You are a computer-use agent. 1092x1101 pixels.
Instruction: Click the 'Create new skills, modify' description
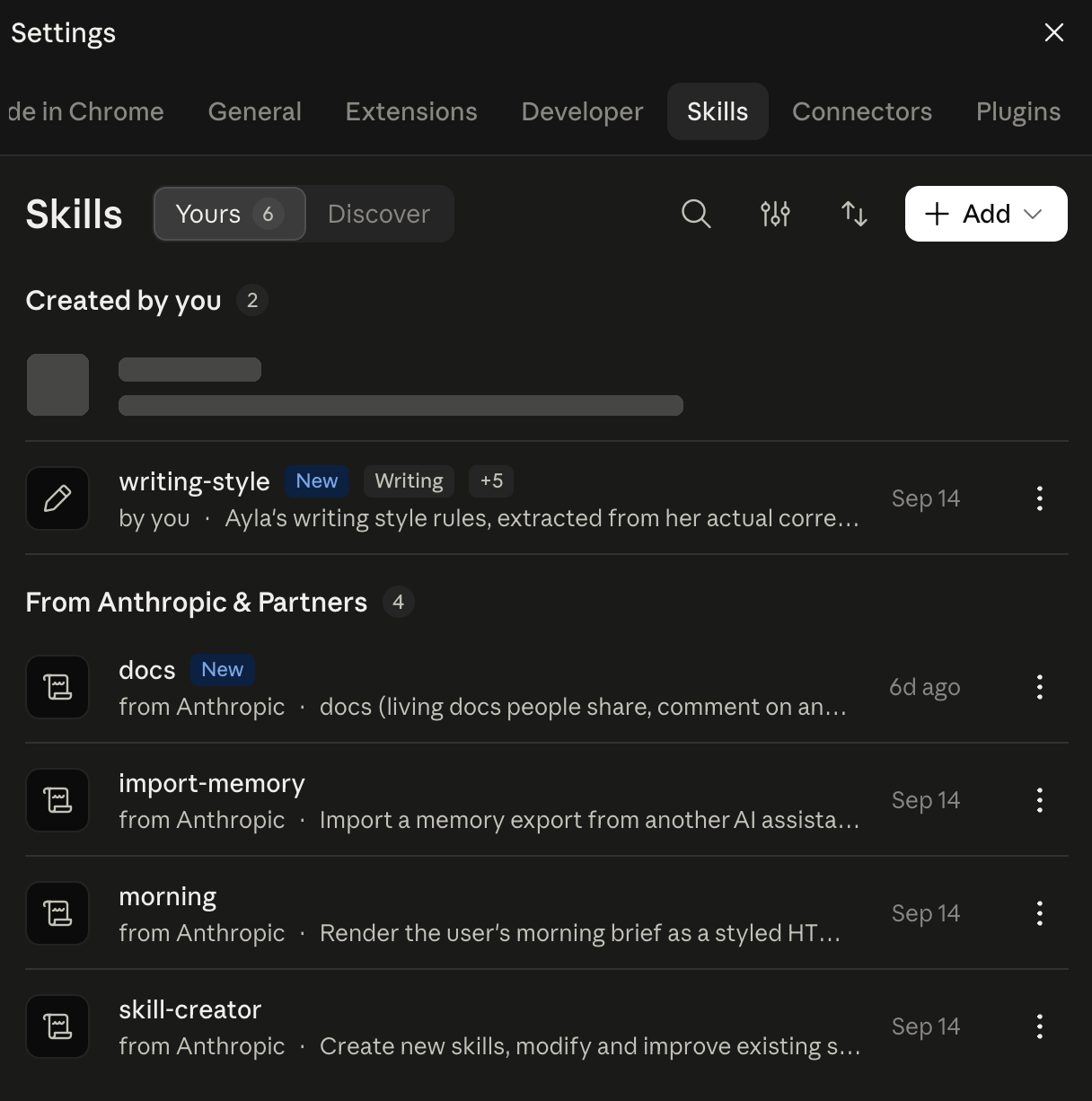coord(590,1046)
